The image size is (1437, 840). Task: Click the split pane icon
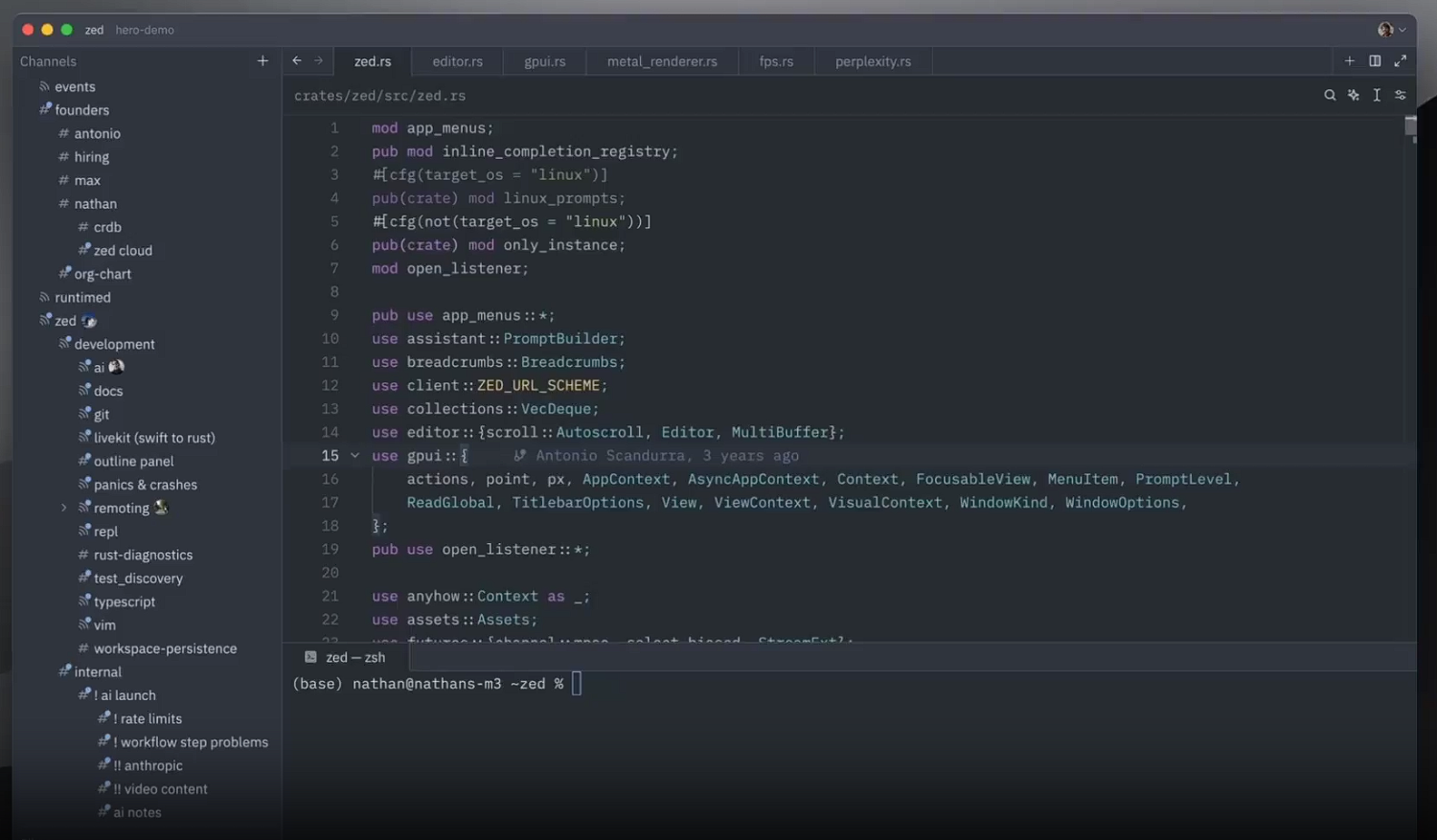point(1375,60)
